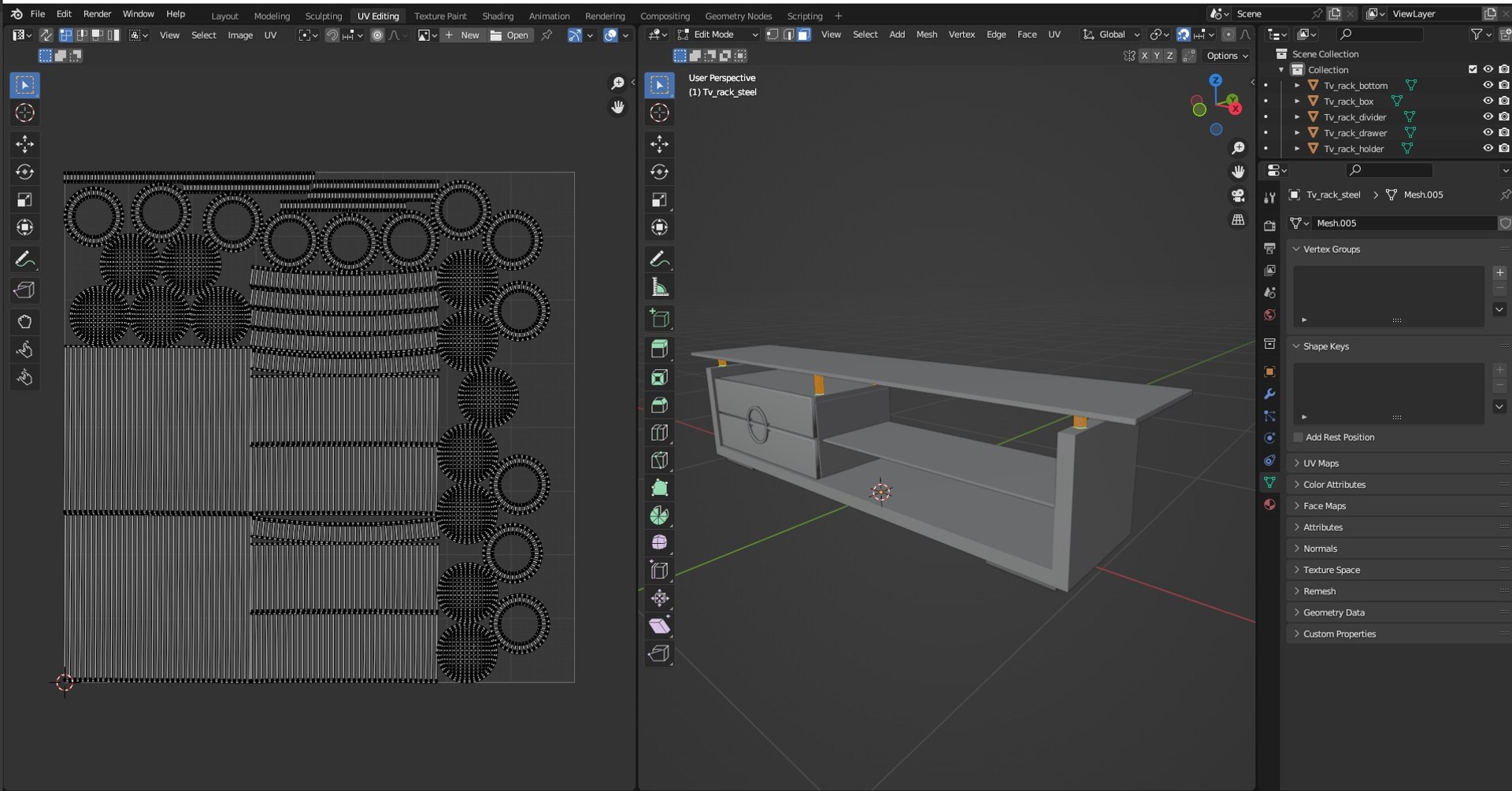Viewport: 1512px width, 791px height.
Task: Select the Rotate tool in the 3D viewport
Action: pyautogui.click(x=659, y=172)
